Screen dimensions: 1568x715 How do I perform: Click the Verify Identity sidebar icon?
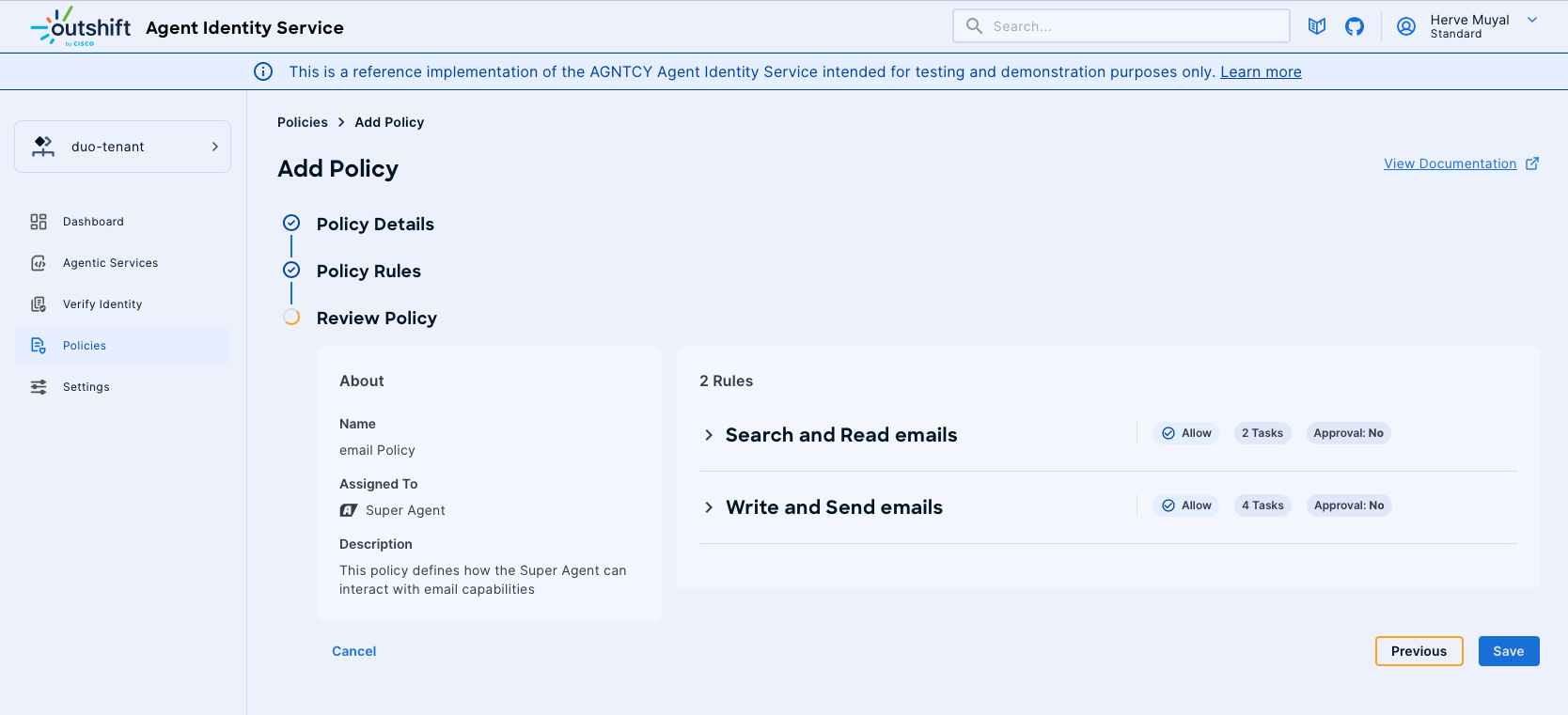point(39,304)
